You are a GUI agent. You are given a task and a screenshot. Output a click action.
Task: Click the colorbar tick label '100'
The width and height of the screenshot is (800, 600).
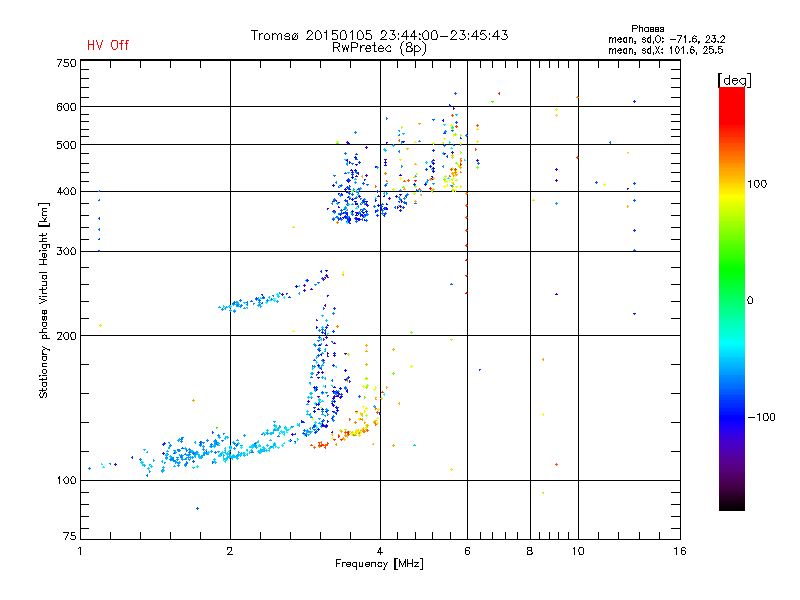pyautogui.click(x=757, y=184)
